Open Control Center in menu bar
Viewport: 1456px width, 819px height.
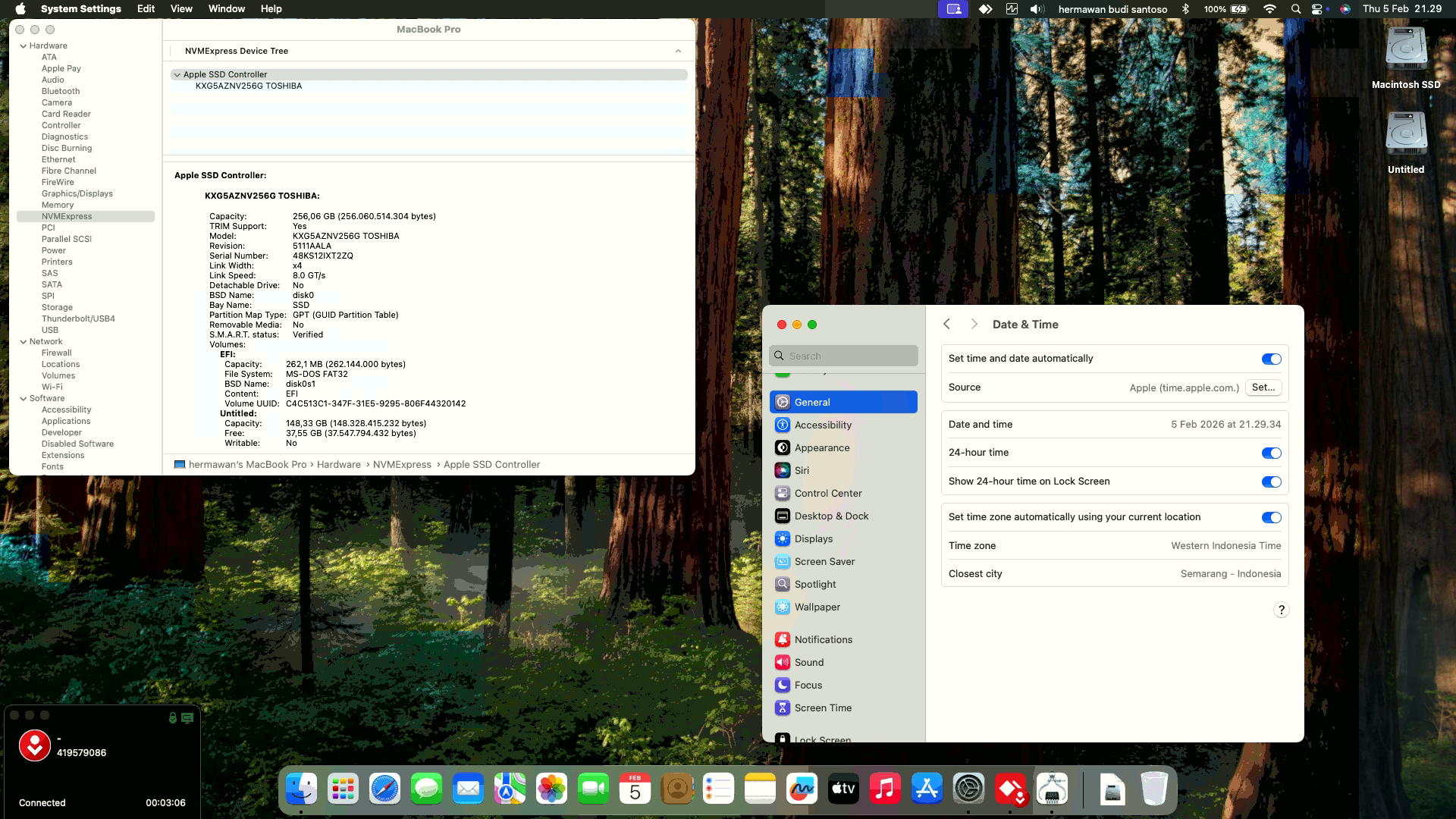click(1317, 9)
